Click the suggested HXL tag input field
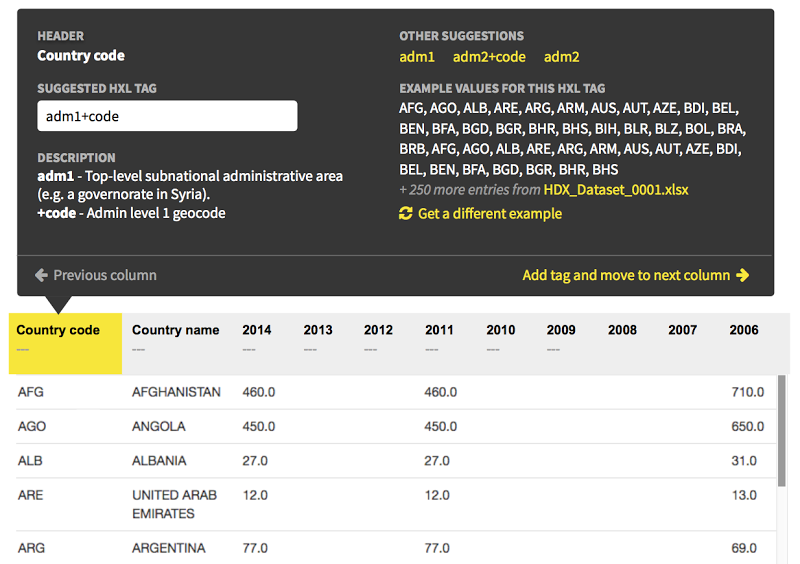 pyautogui.click(x=167, y=116)
